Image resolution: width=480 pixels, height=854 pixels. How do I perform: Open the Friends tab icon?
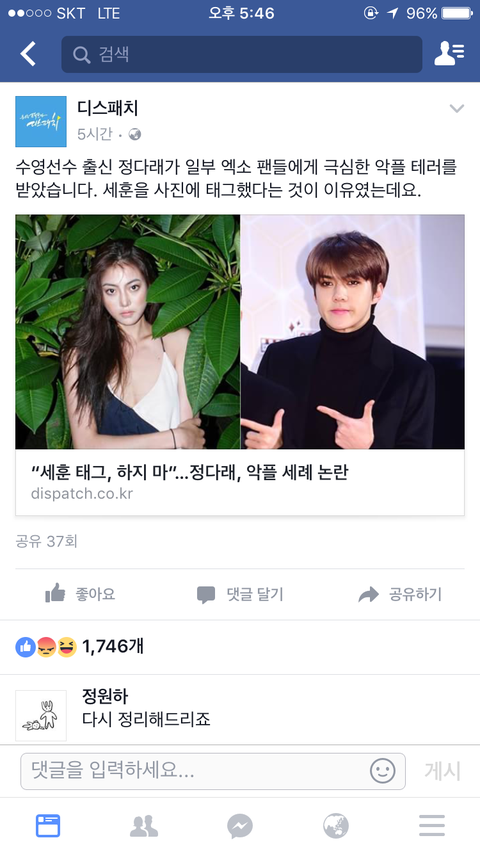pos(144,826)
